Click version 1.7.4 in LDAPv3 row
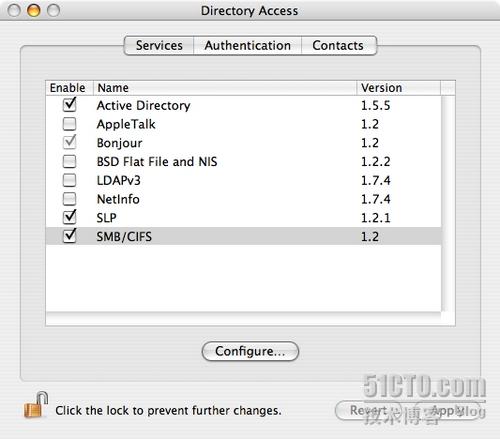 tap(375, 180)
